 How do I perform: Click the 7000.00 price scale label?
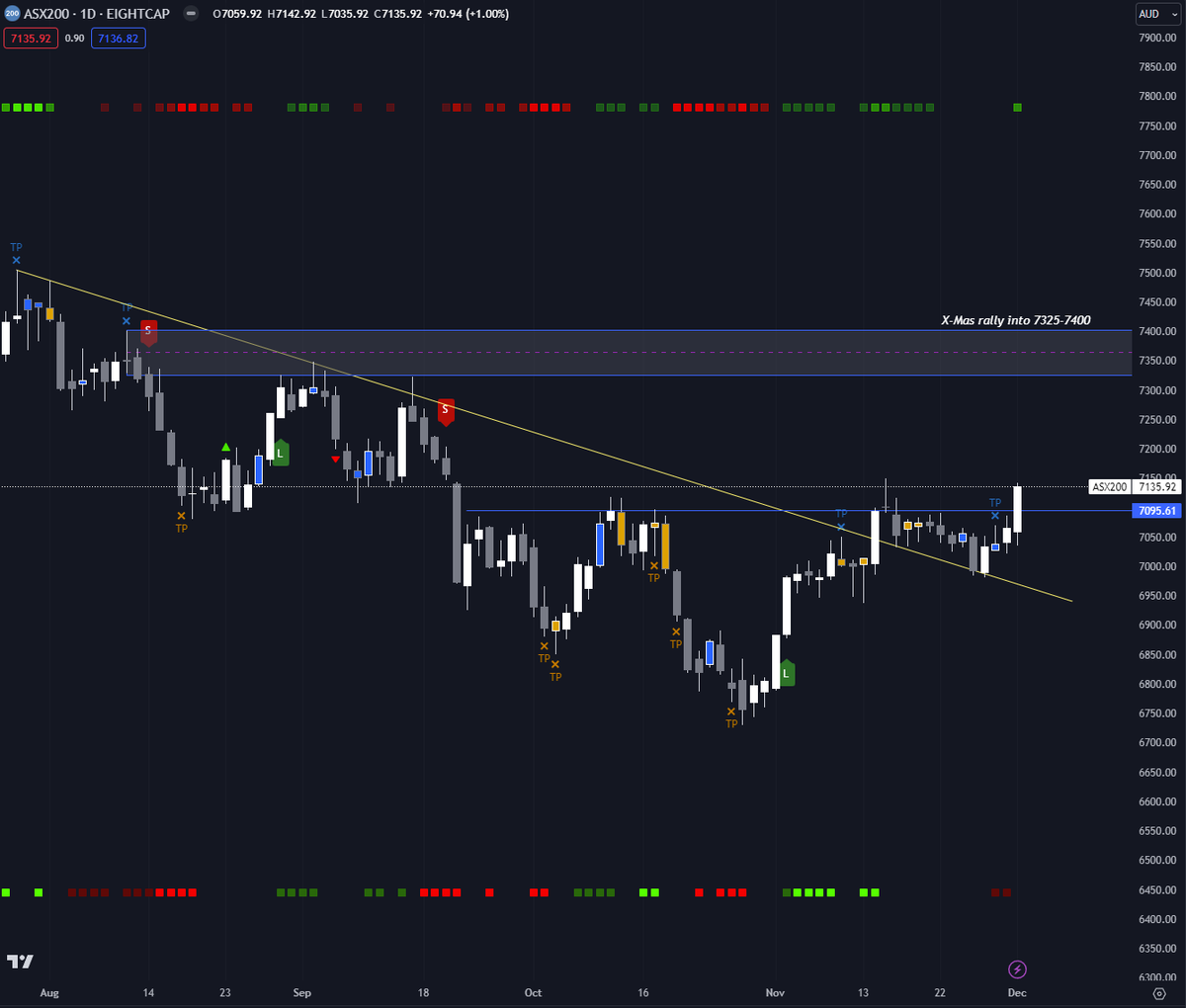click(1157, 566)
